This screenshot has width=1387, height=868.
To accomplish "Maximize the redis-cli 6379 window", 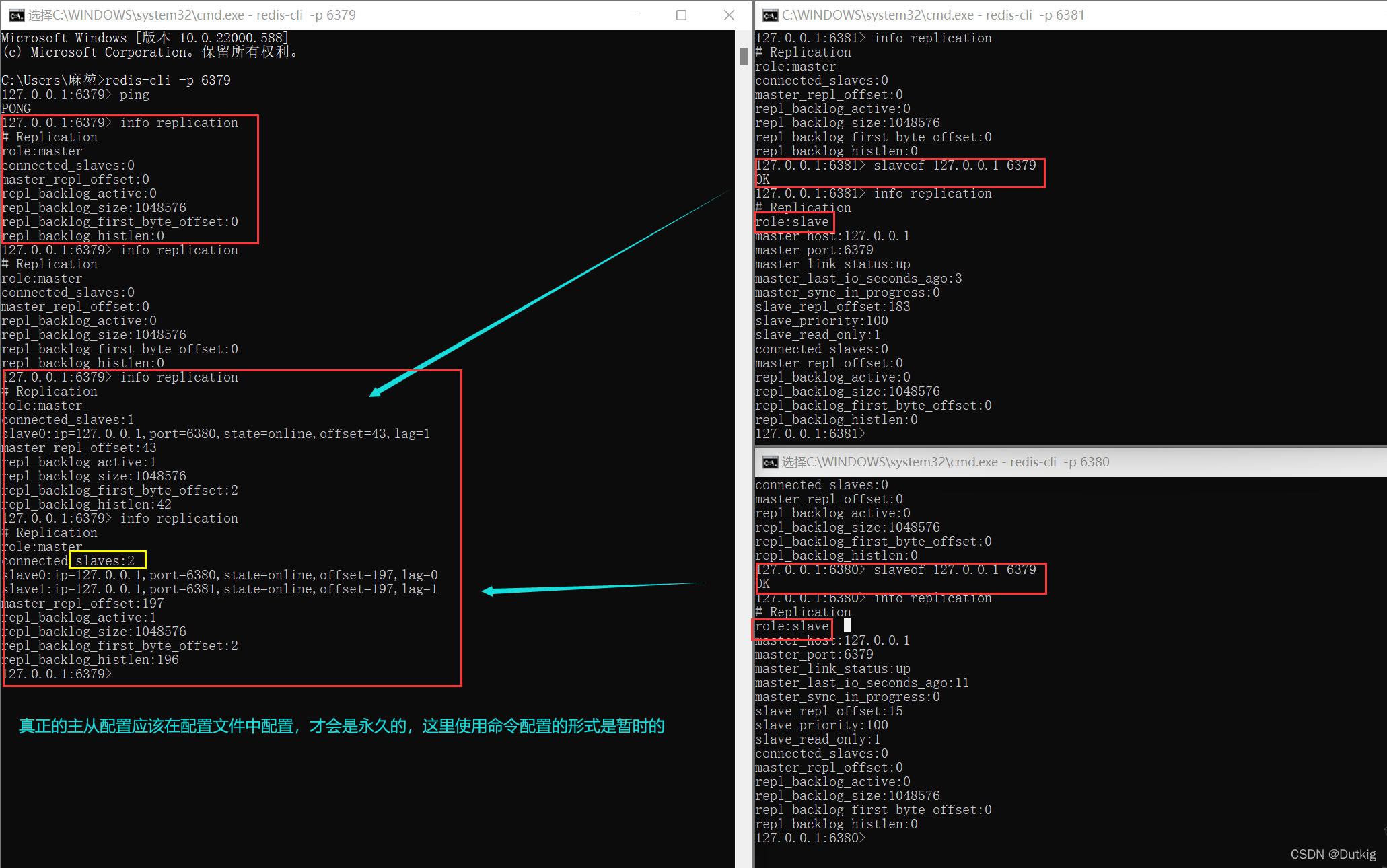I will pyautogui.click(x=681, y=15).
